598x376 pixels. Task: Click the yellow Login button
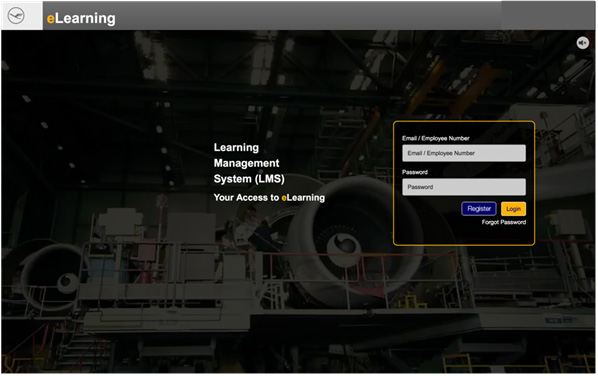pyautogui.click(x=513, y=209)
